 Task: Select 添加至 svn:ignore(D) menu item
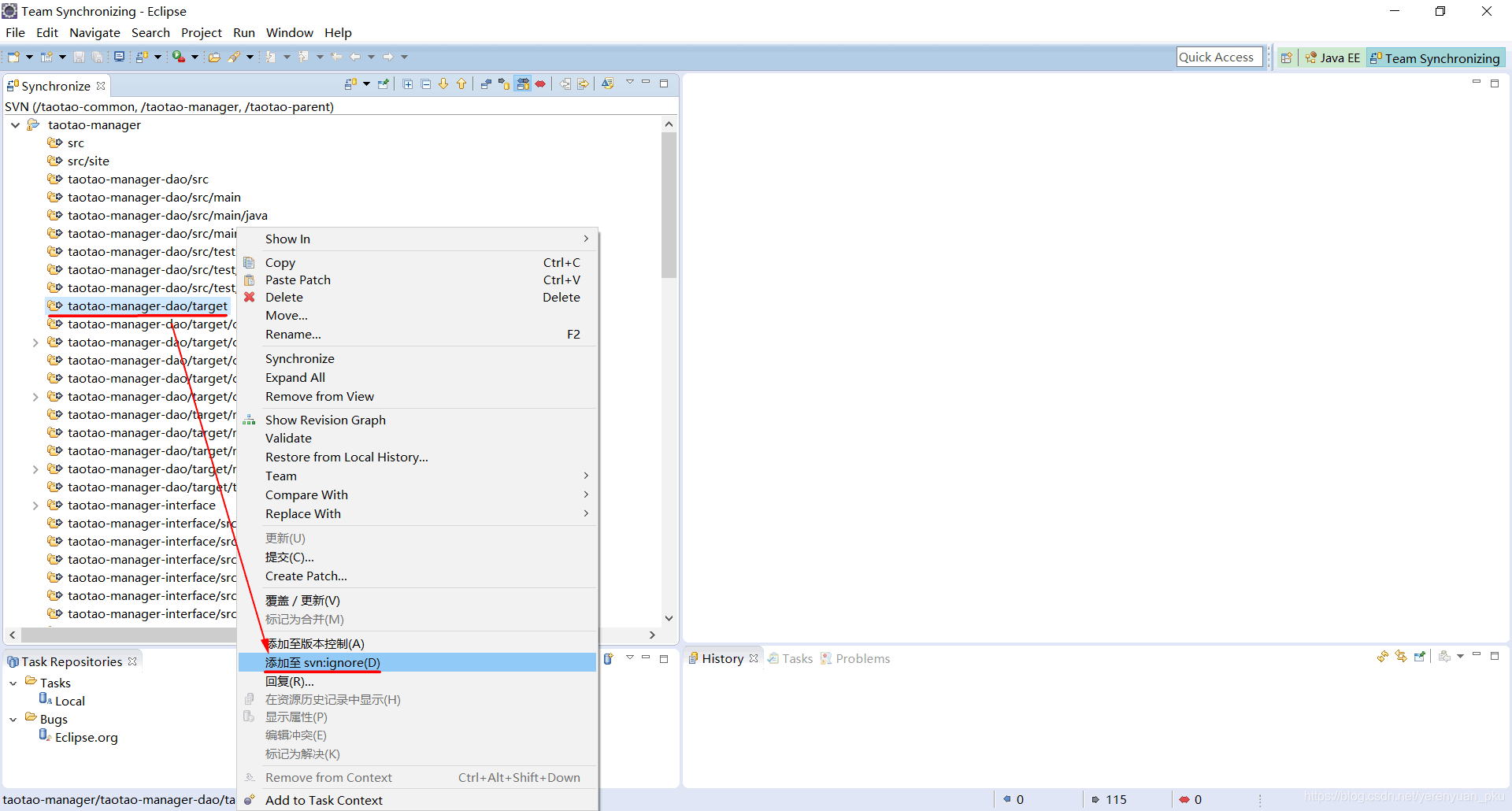pos(417,662)
